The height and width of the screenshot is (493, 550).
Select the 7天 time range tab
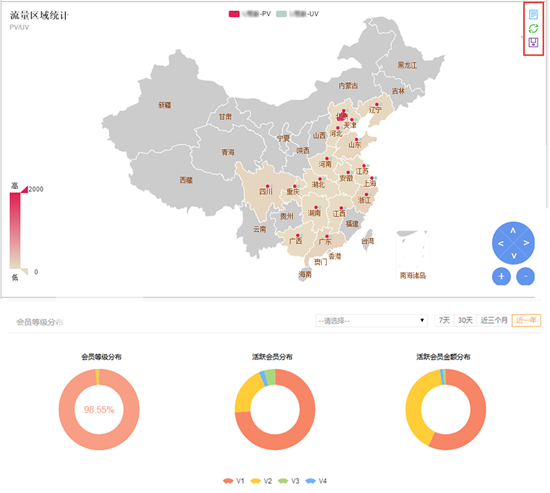click(x=444, y=320)
